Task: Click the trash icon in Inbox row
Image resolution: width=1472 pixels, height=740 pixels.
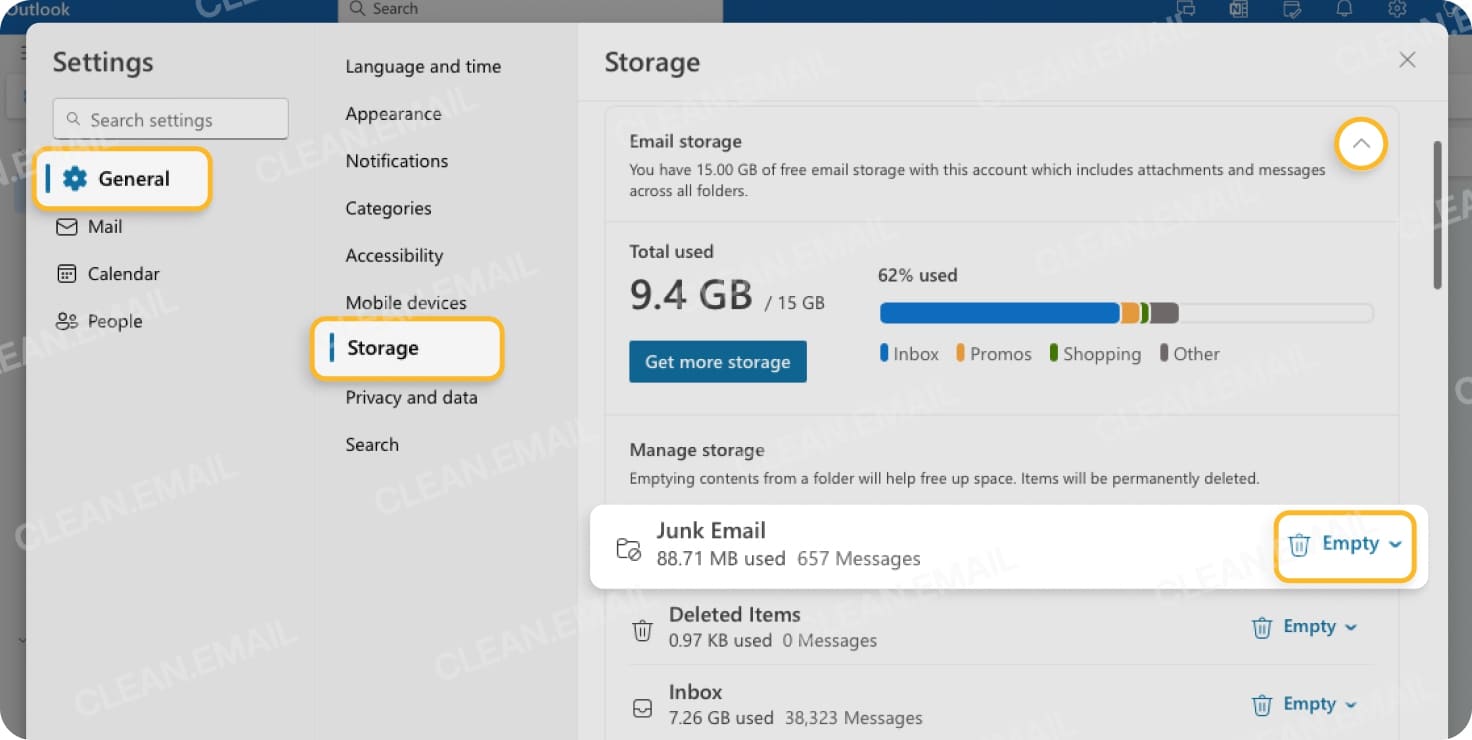Action: tap(1262, 705)
